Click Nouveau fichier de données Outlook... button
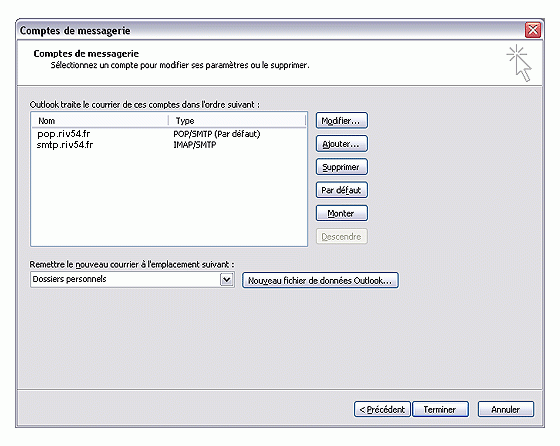The width and height of the screenshot is (560, 446). (320, 280)
